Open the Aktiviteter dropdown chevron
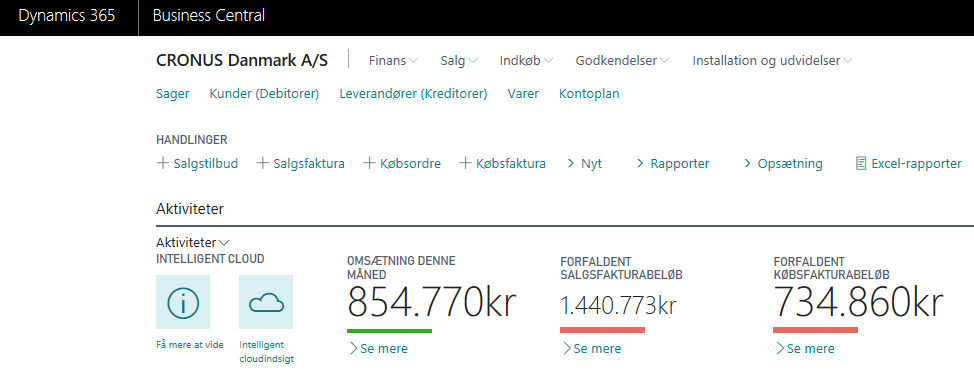This screenshot has width=974, height=381. coord(224,242)
